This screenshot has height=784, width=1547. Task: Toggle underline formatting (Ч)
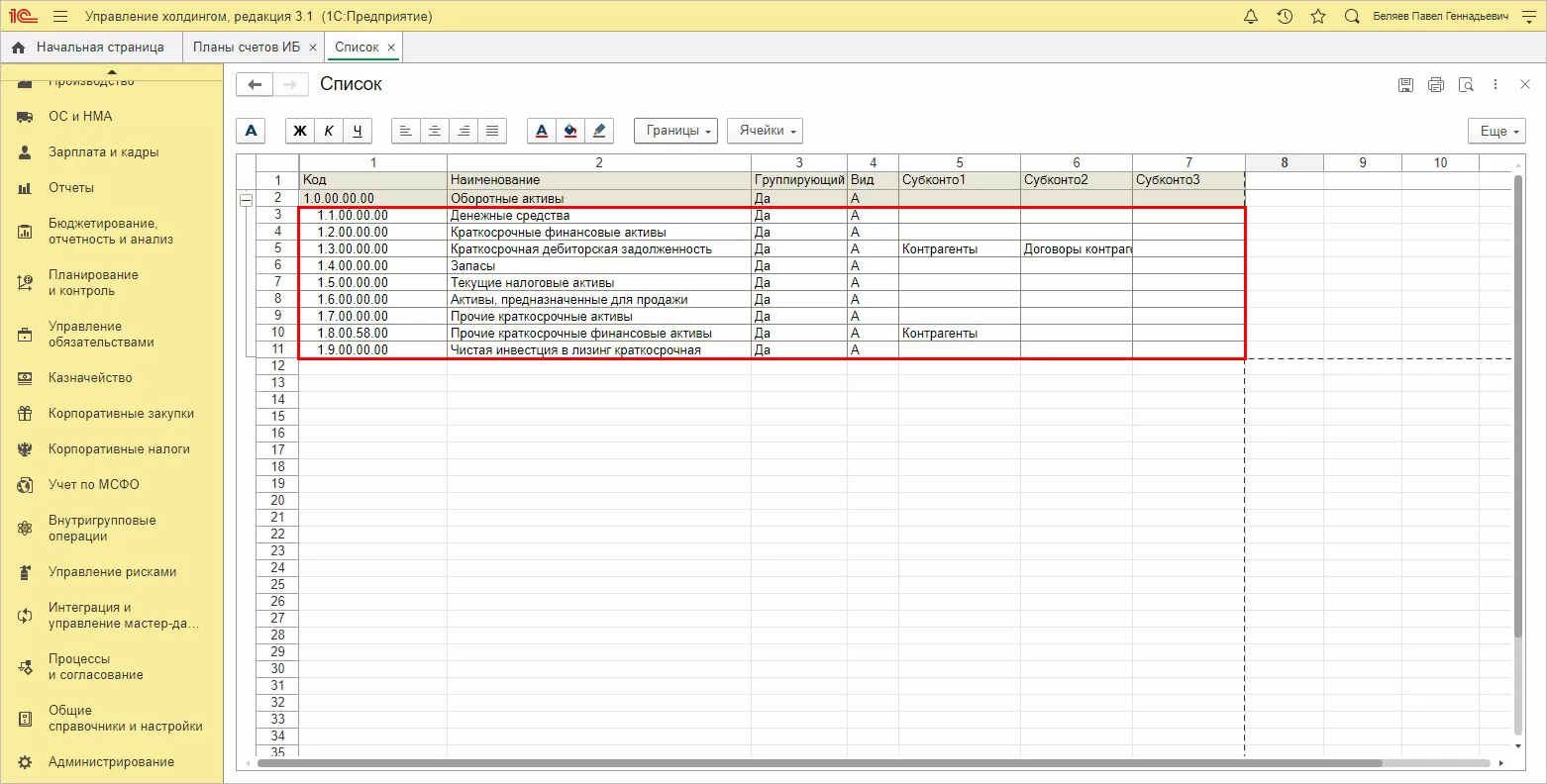coord(358,131)
